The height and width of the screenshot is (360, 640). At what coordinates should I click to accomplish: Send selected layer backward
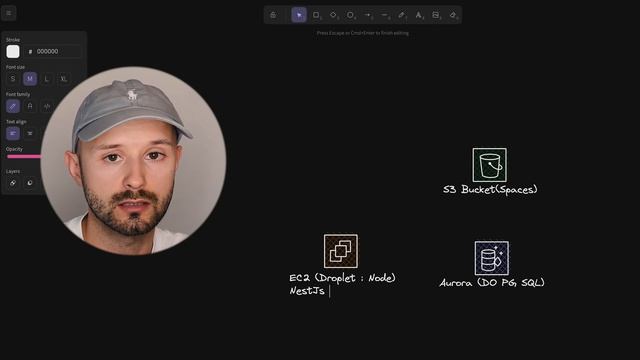(30, 183)
